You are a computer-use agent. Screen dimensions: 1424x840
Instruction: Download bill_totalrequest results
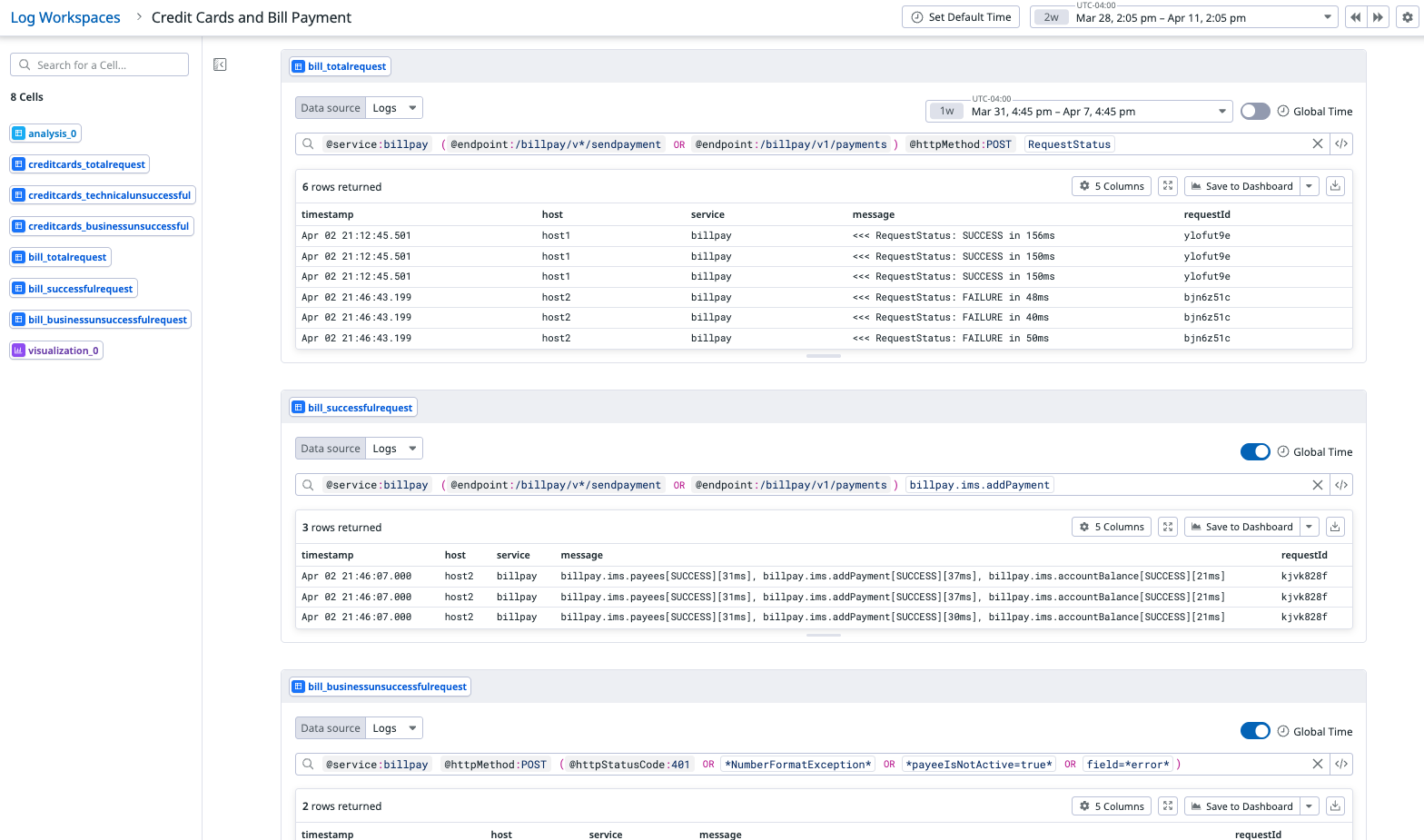coord(1335,186)
